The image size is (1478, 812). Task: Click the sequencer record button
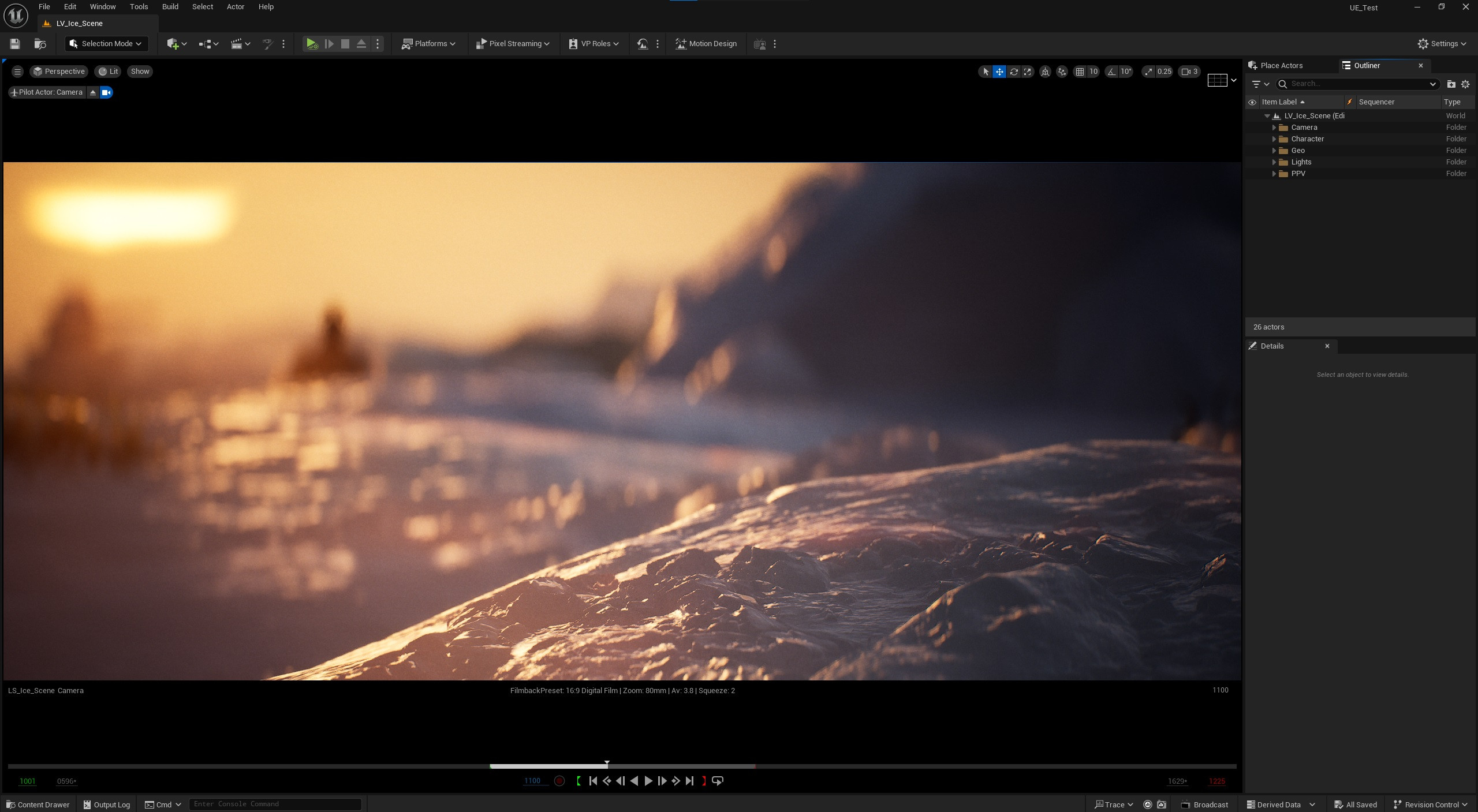(x=559, y=781)
